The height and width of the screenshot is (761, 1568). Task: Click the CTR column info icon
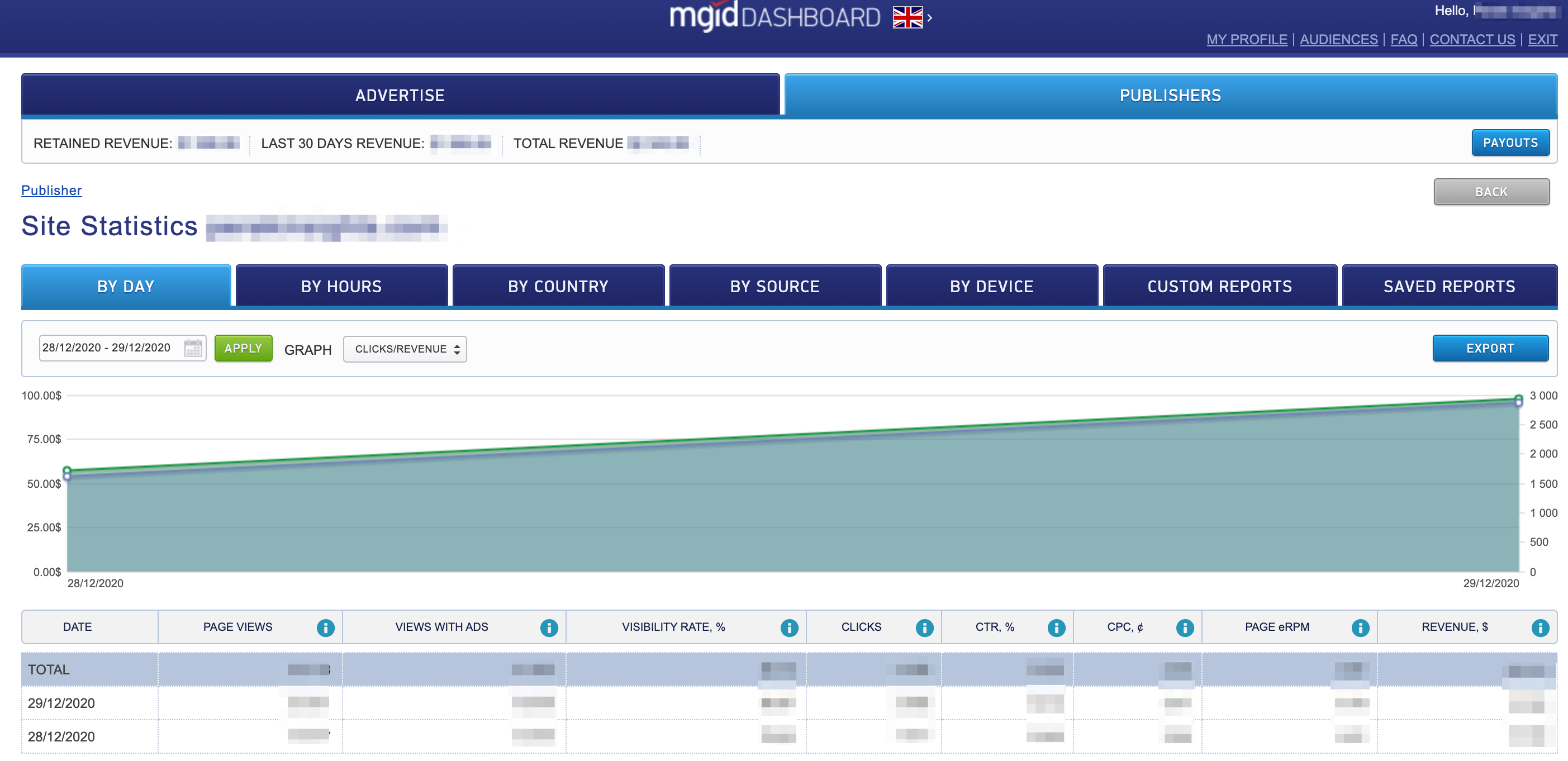tap(1056, 627)
